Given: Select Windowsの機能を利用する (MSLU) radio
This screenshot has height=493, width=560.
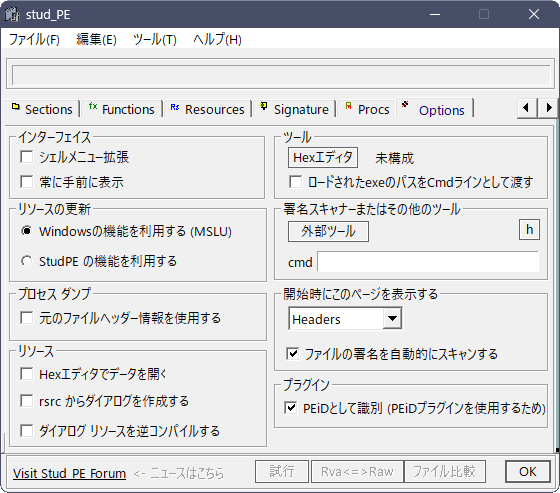Looking at the screenshot, I should (x=26, y=231).
